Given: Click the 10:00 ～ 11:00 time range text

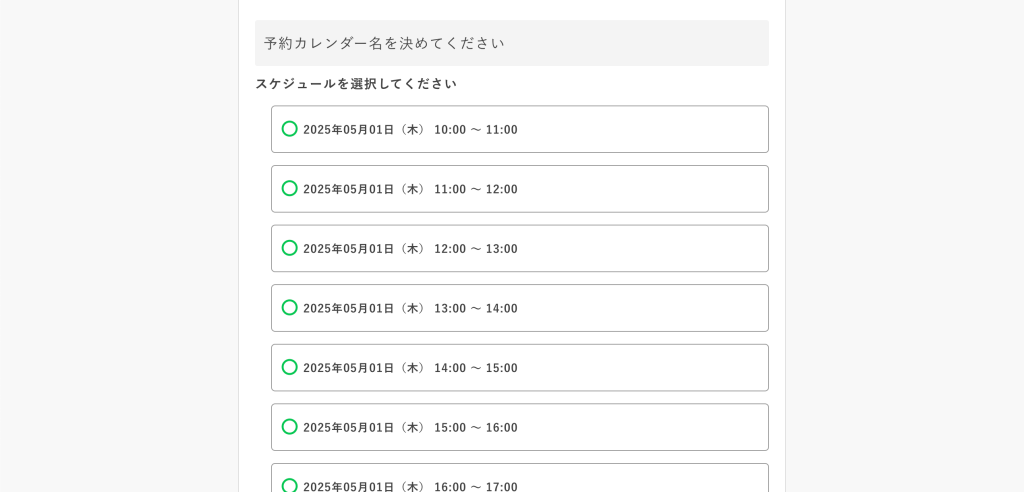Looking at the screenshot, I should 476,130.
